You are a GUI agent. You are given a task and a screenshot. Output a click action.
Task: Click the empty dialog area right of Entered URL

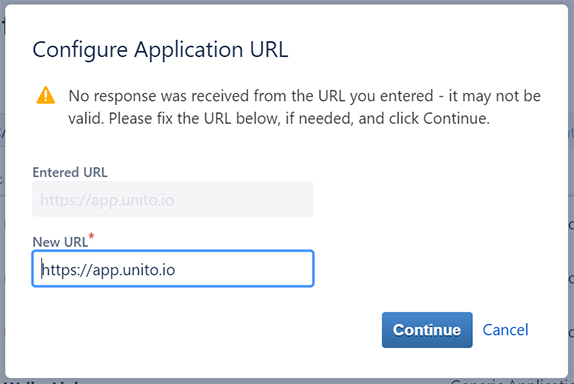click(439, 199)
